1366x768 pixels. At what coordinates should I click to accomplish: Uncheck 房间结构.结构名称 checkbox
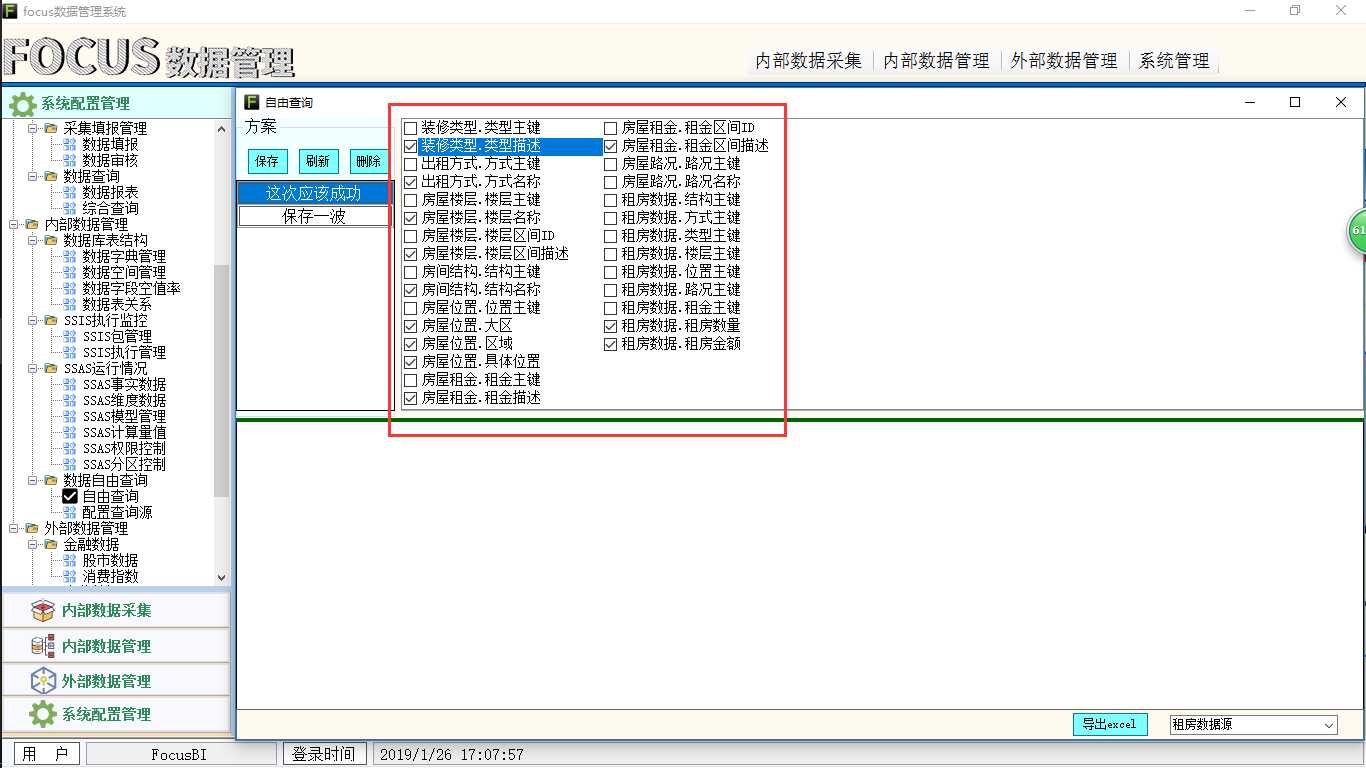pyautogui.click(x=410, y=290)
